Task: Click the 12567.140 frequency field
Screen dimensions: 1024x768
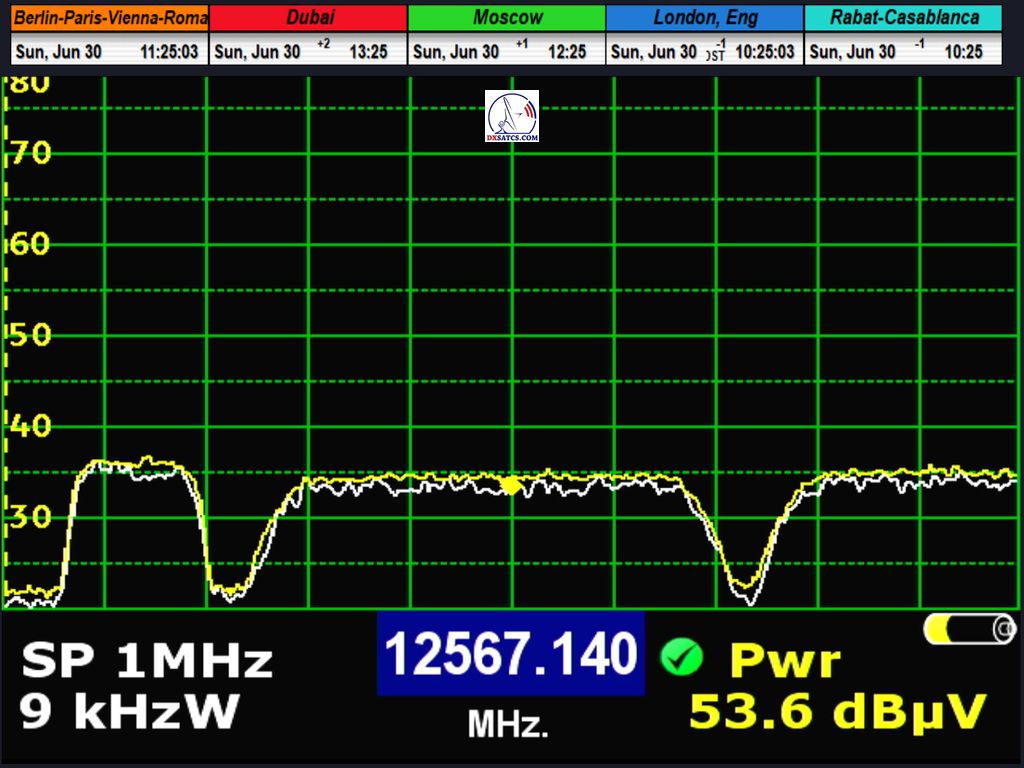Action: pyautogui.click(x=511, y=655)
